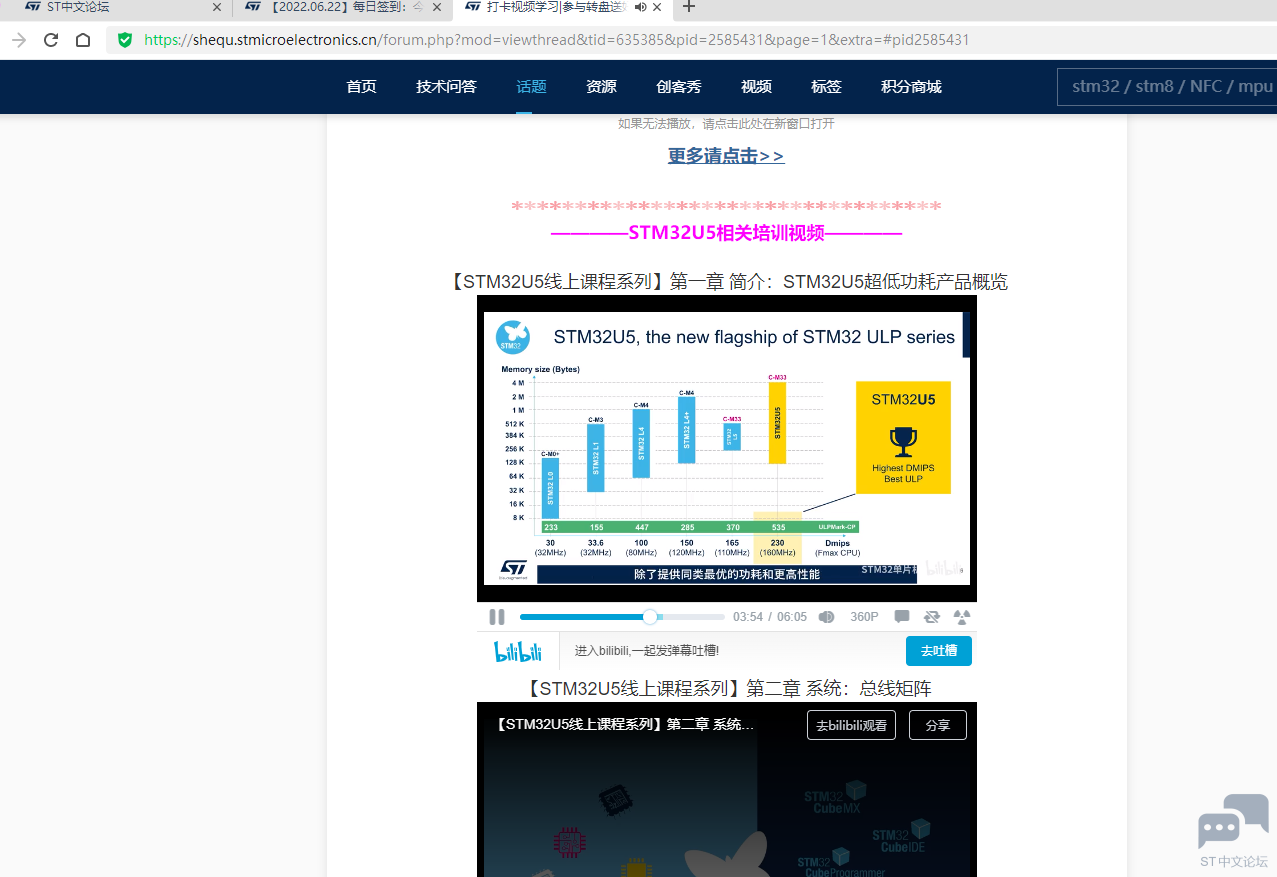Open 标签 in the navigation bar
Screen dimensions: 1277x877
click(826, 87)
